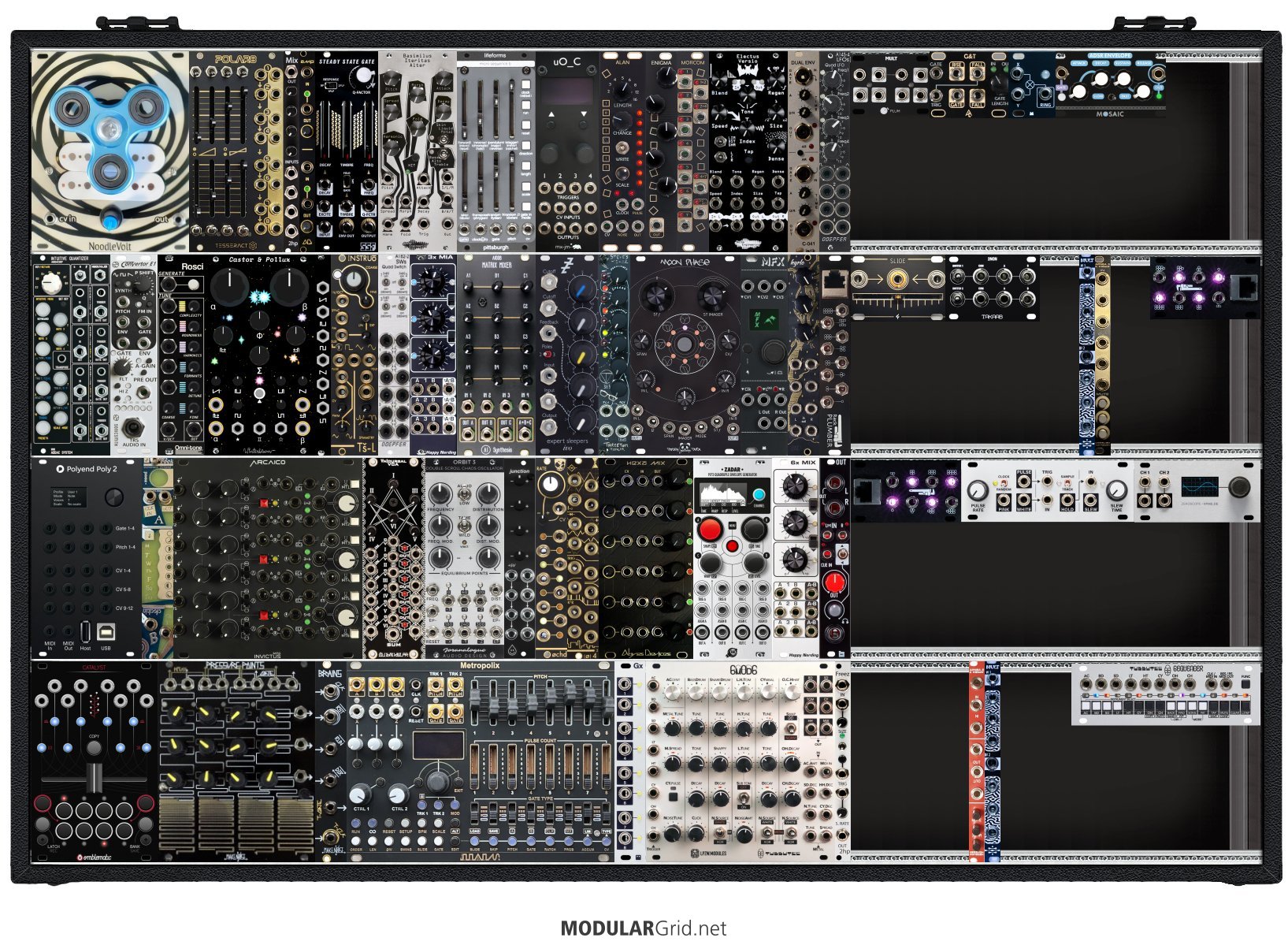Click the CTRL 2 knob on Metropolix
Screen dimensions: 1288x945
tap(399, 794)
